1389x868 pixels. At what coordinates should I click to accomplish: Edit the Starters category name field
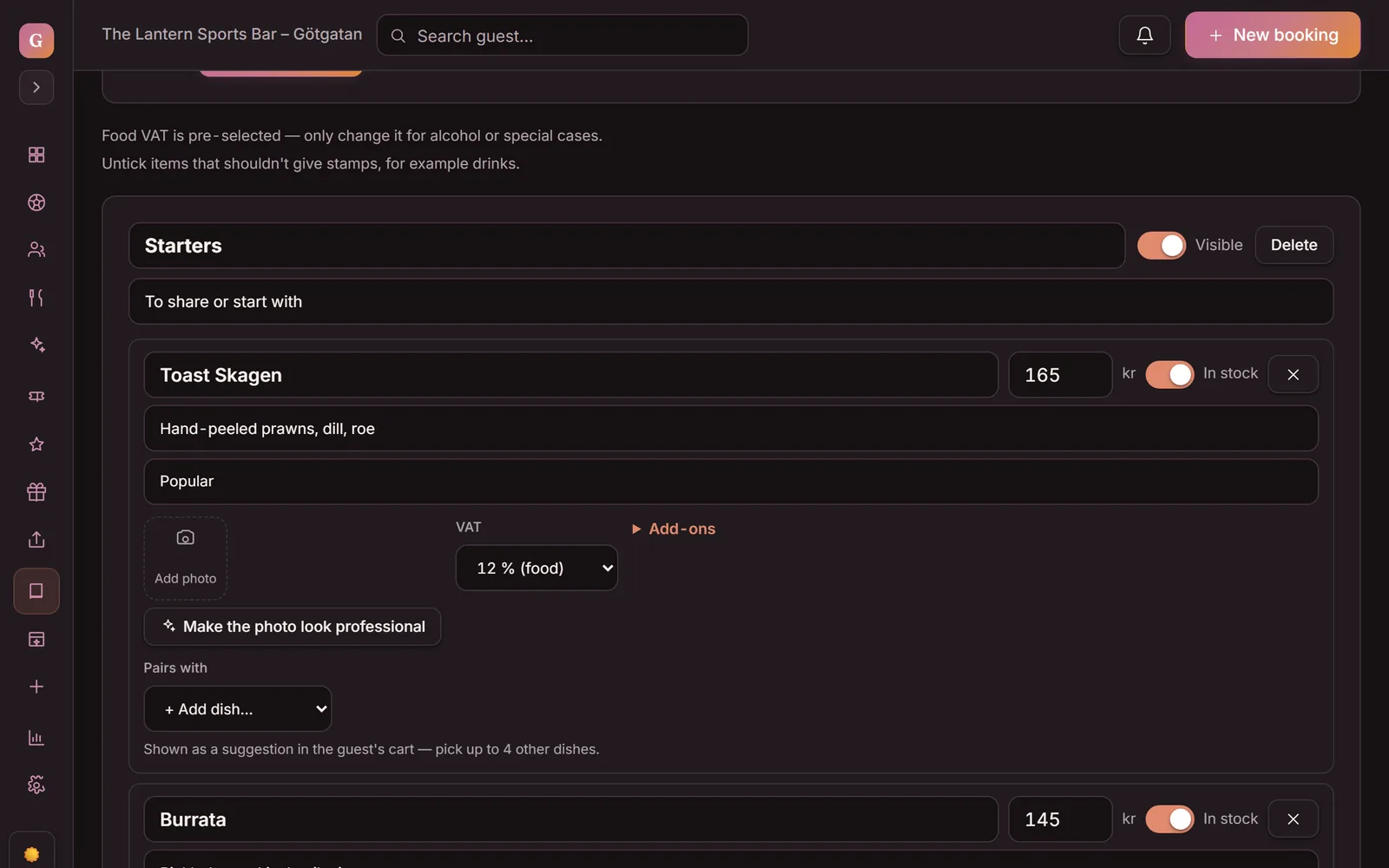(x=627, y=246)
